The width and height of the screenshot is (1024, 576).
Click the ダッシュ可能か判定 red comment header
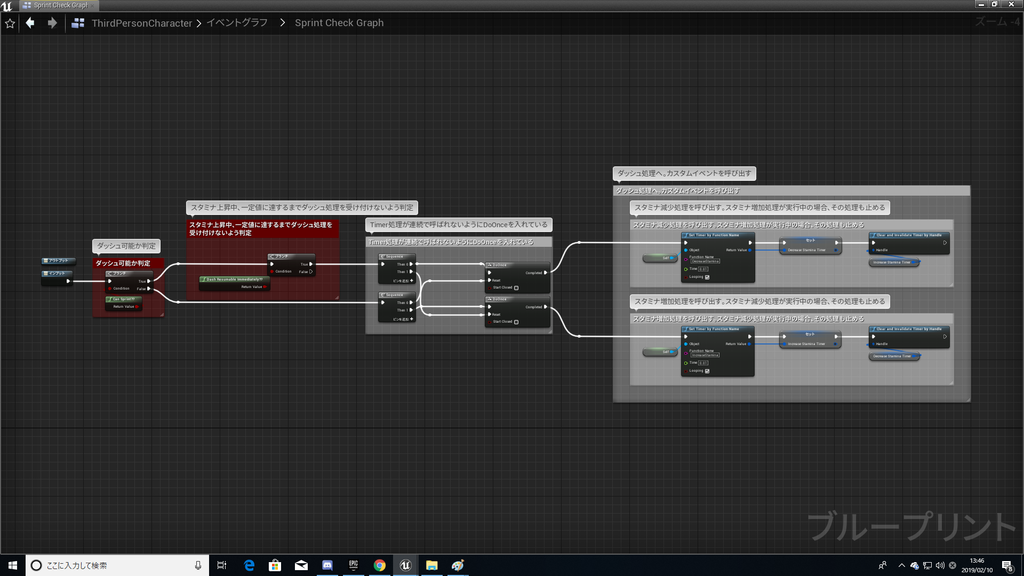(128, 263)
